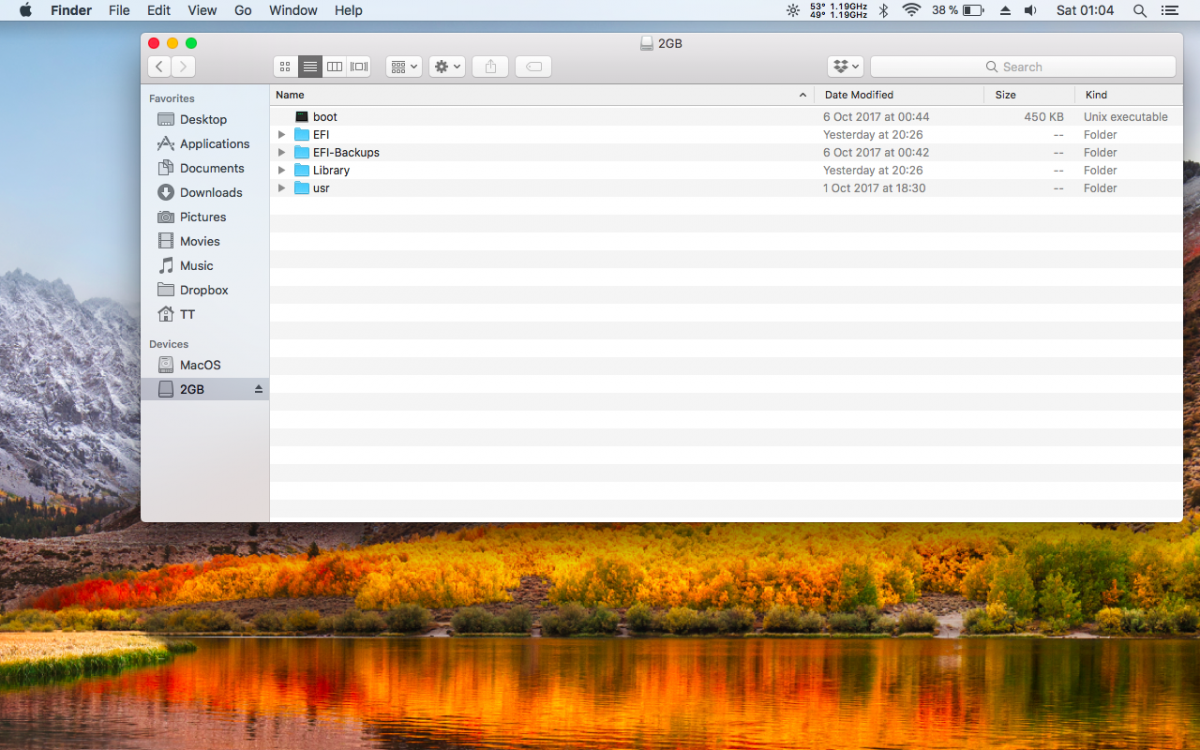The height and width of the screenshot is (750, 1200).
Task: Open the Go menu
Action: coord(243,11)
